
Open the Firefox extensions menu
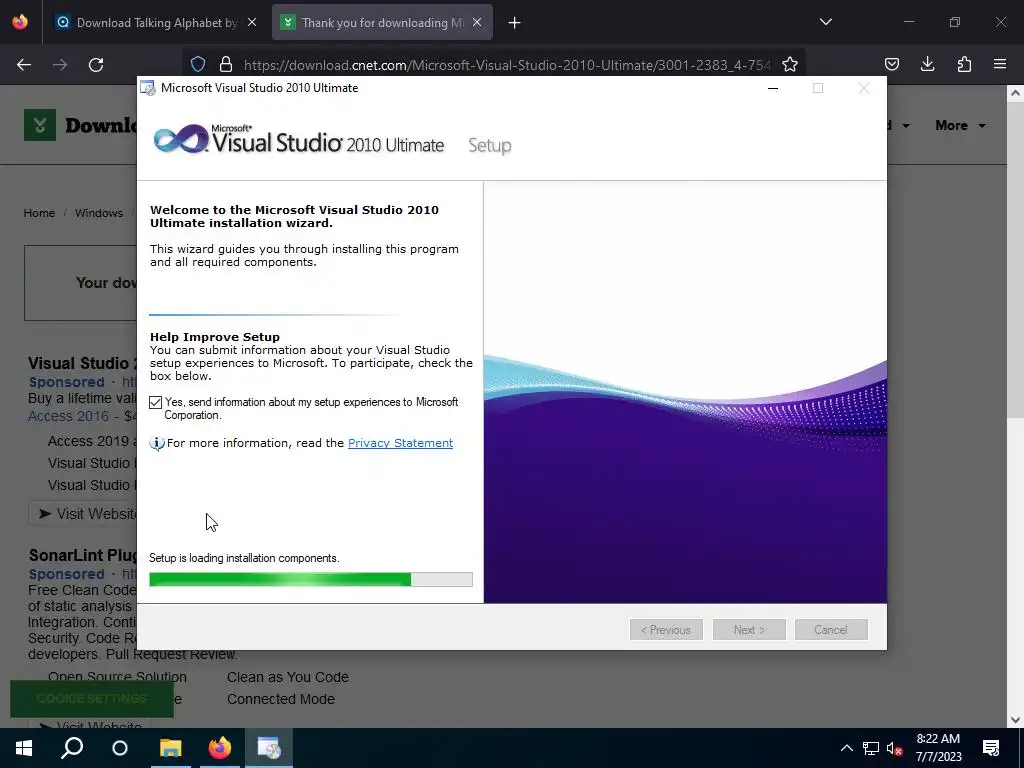click(964, 64)
